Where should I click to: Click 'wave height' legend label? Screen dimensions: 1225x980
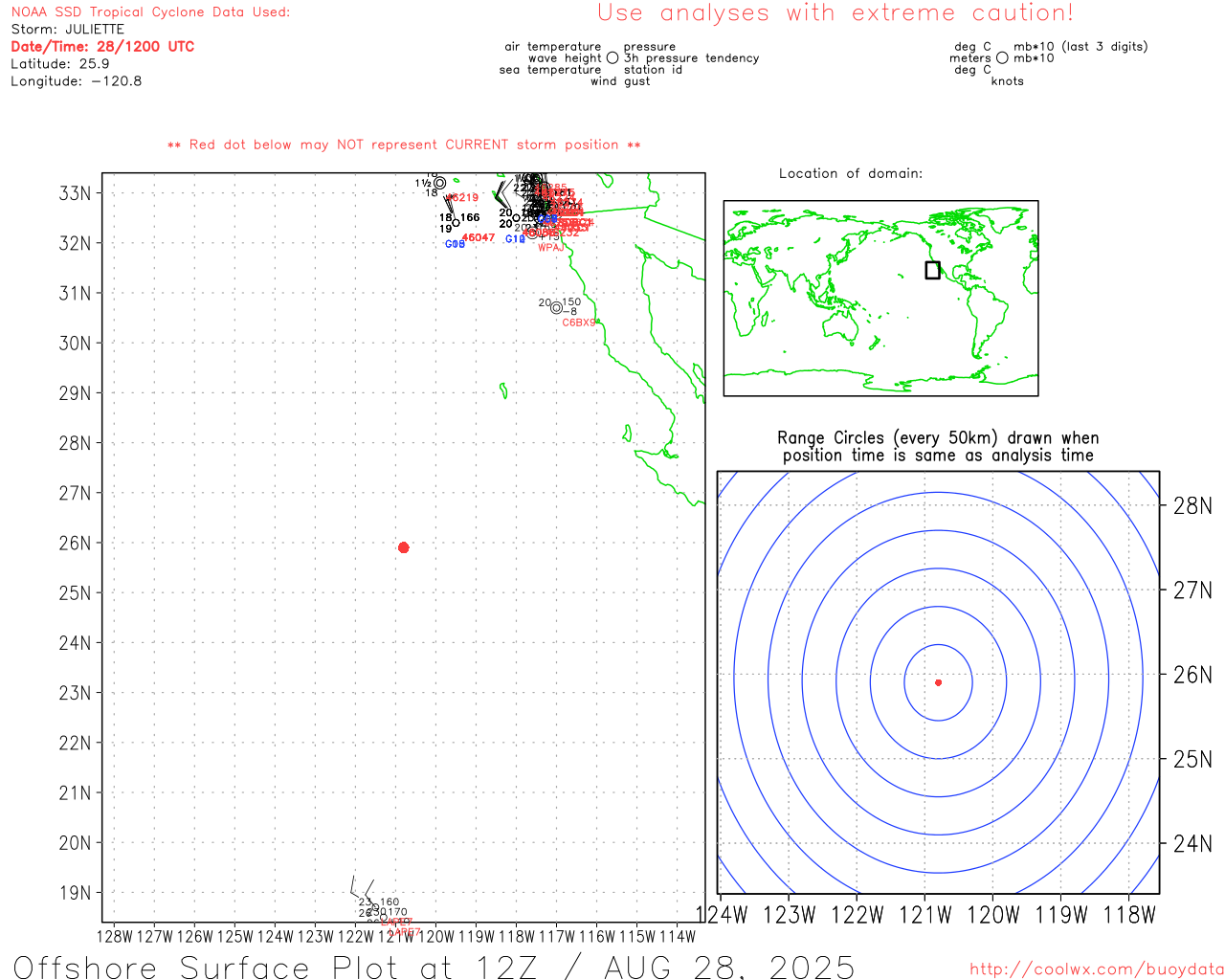pos(565,57)
